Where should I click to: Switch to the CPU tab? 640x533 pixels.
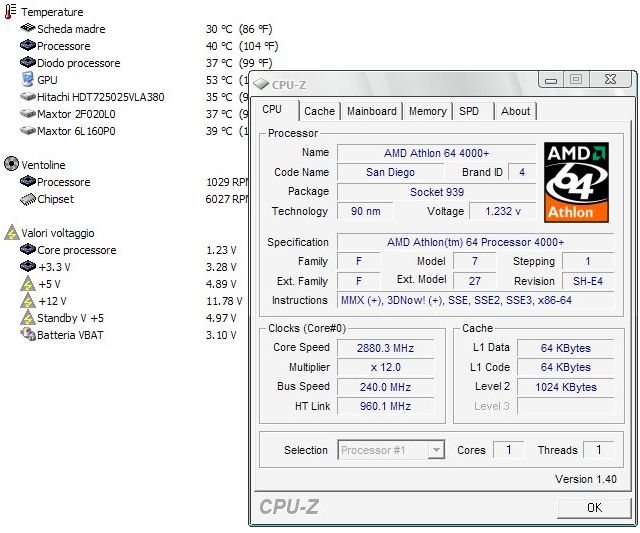272,109
